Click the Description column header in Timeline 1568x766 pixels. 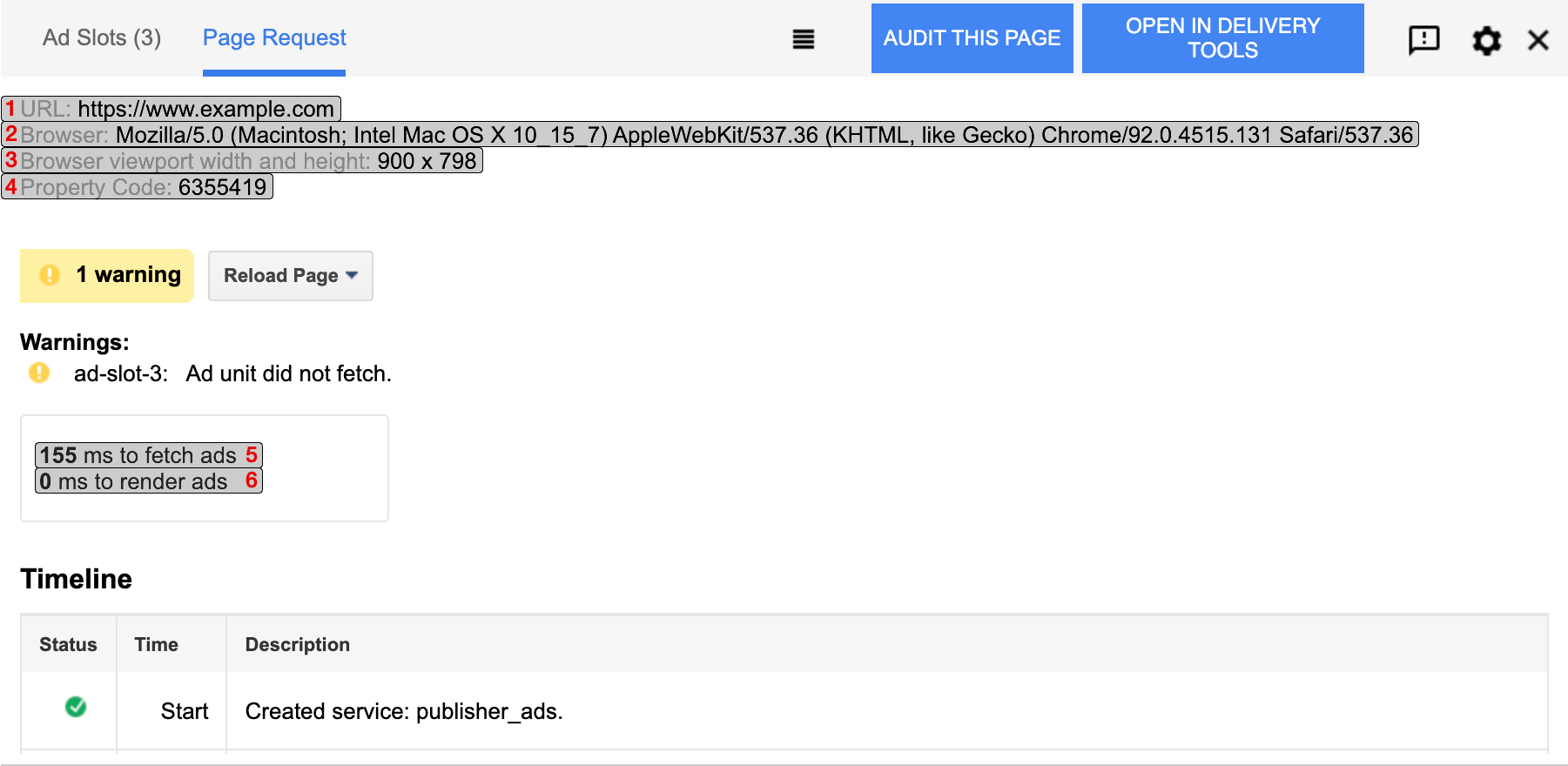pos(297,645)
